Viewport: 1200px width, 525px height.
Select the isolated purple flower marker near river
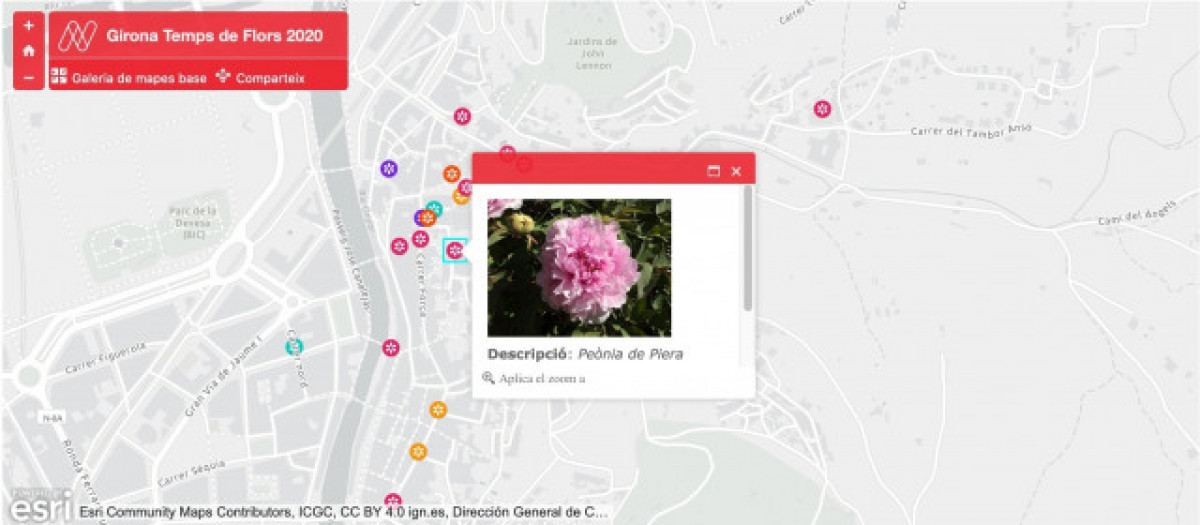pyautogui.click(x=389, y=168)
